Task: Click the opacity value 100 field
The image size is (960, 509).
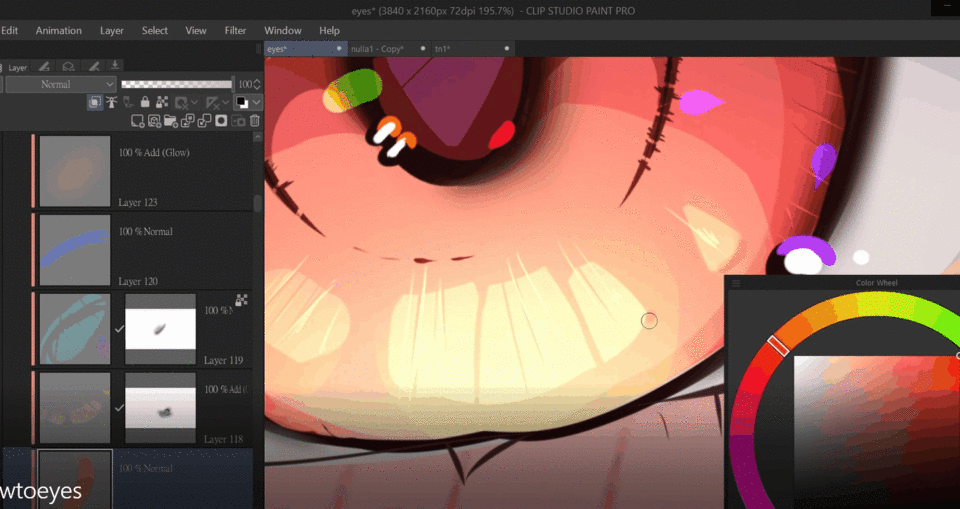Action: coord(245,85)
